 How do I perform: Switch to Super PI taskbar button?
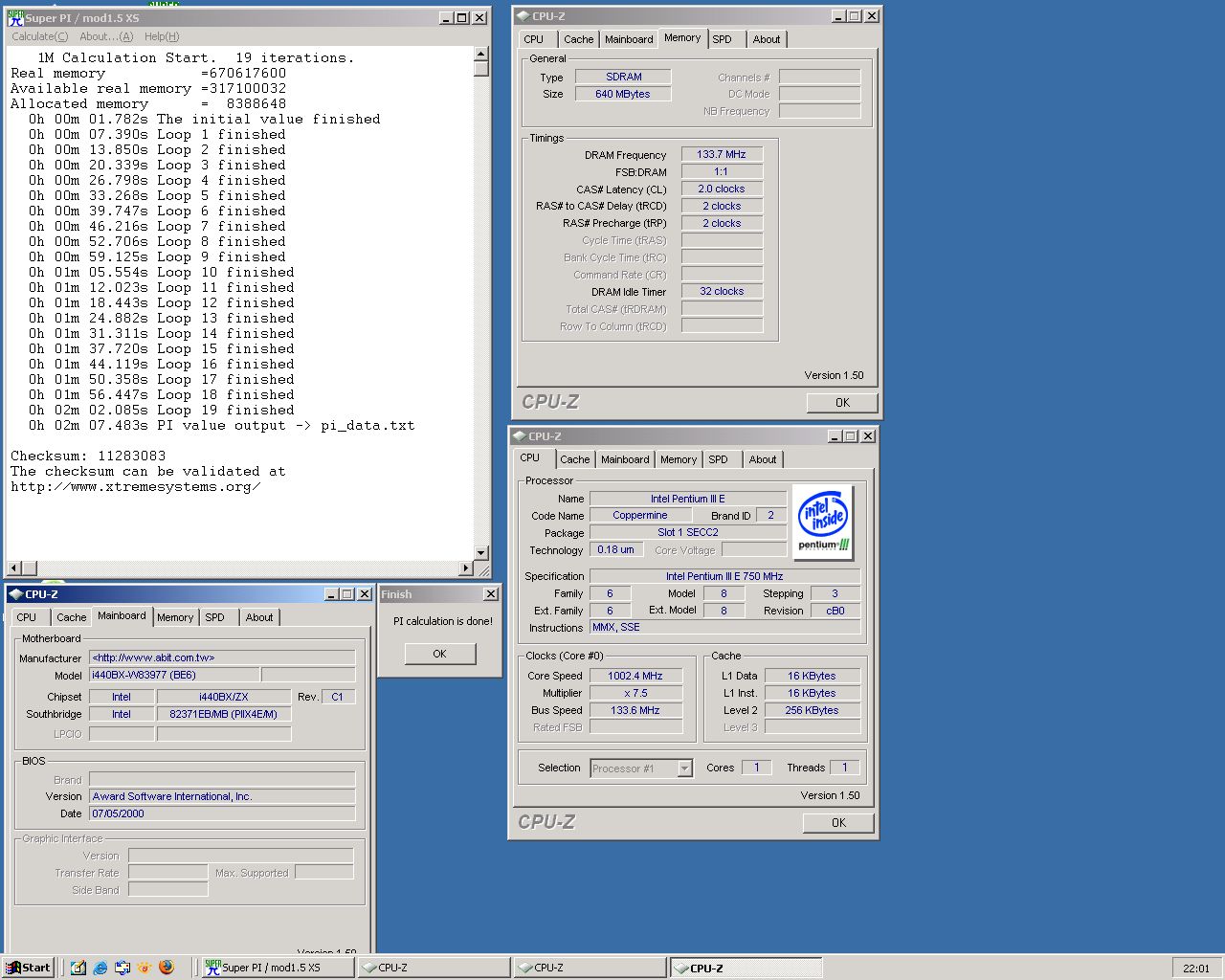277,968
